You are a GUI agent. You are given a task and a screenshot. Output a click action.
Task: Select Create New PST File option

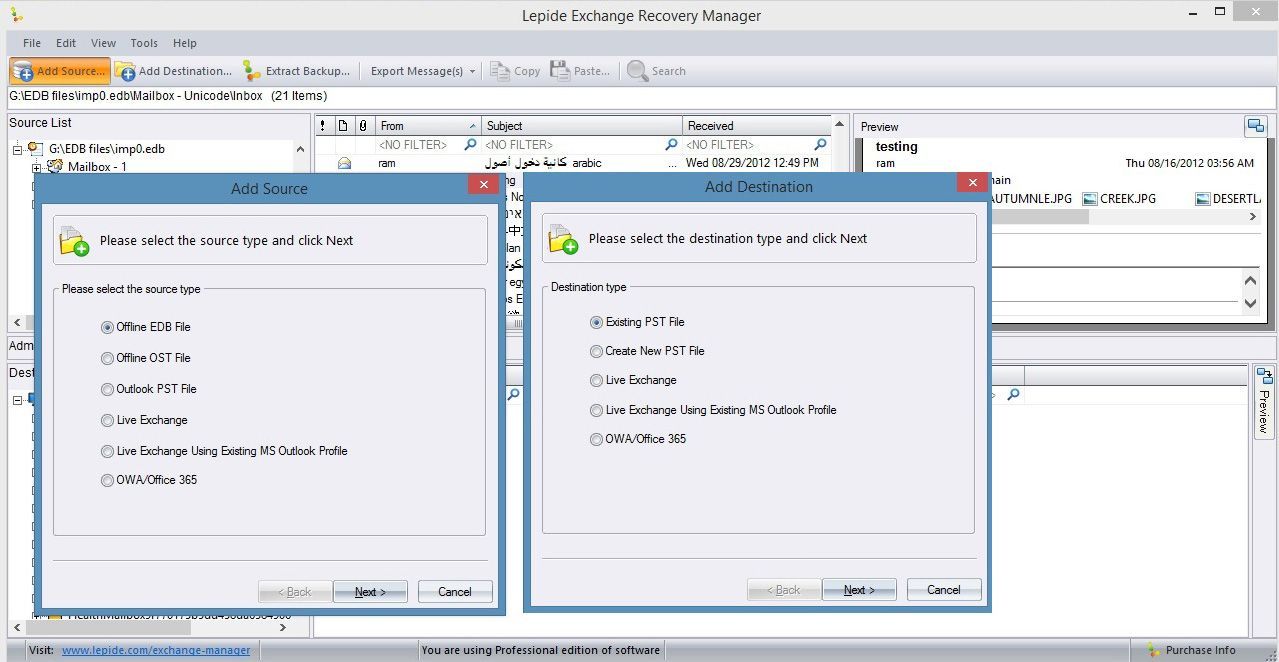coord(597,351)
